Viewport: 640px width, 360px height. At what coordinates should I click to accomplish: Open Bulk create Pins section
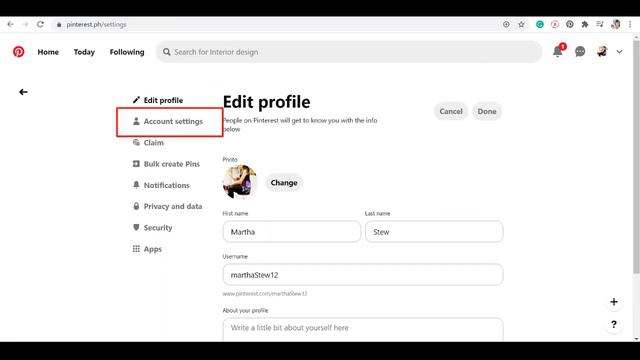[166, 164]
